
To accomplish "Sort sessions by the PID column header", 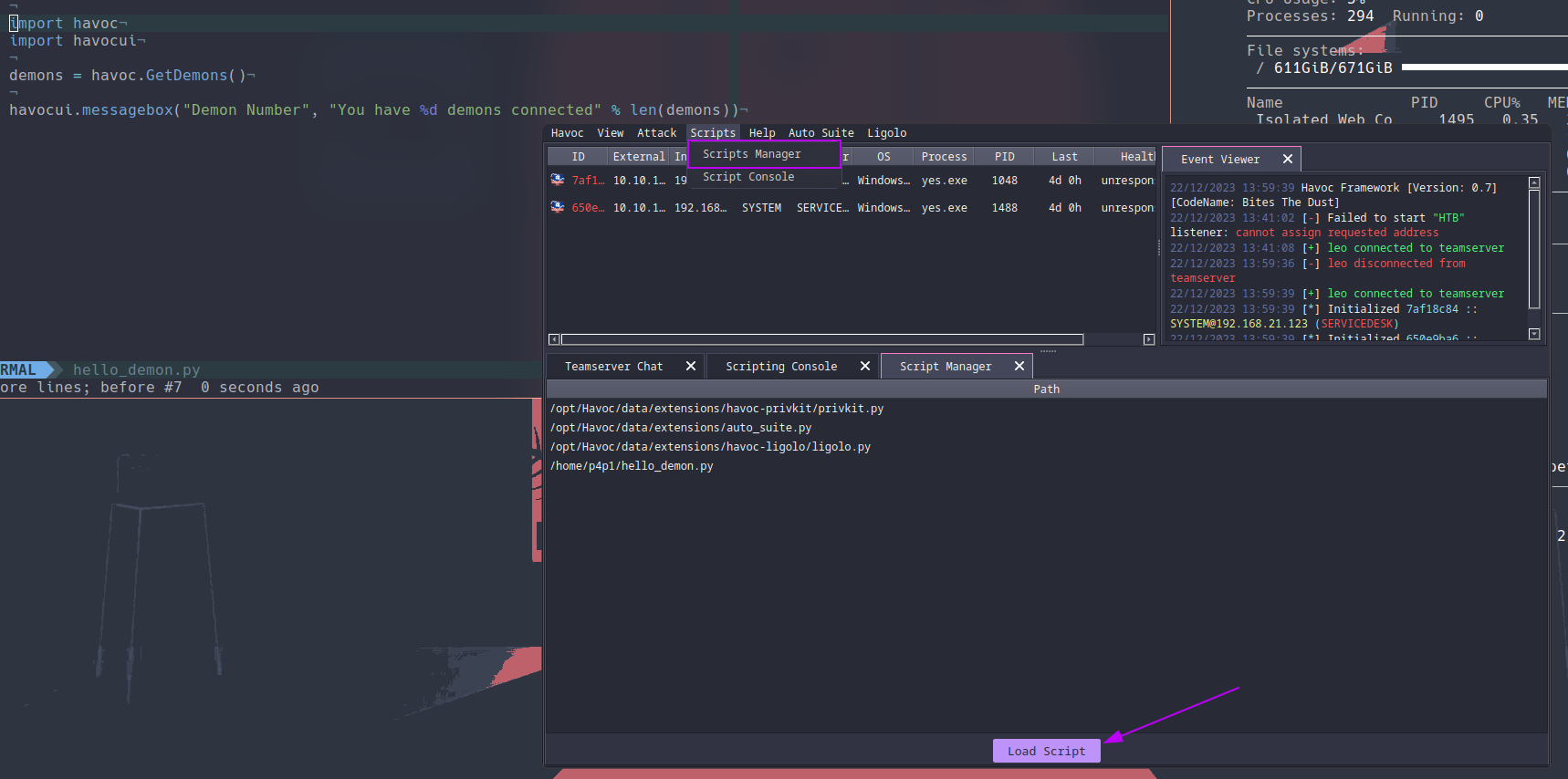I will [1004, 157].
